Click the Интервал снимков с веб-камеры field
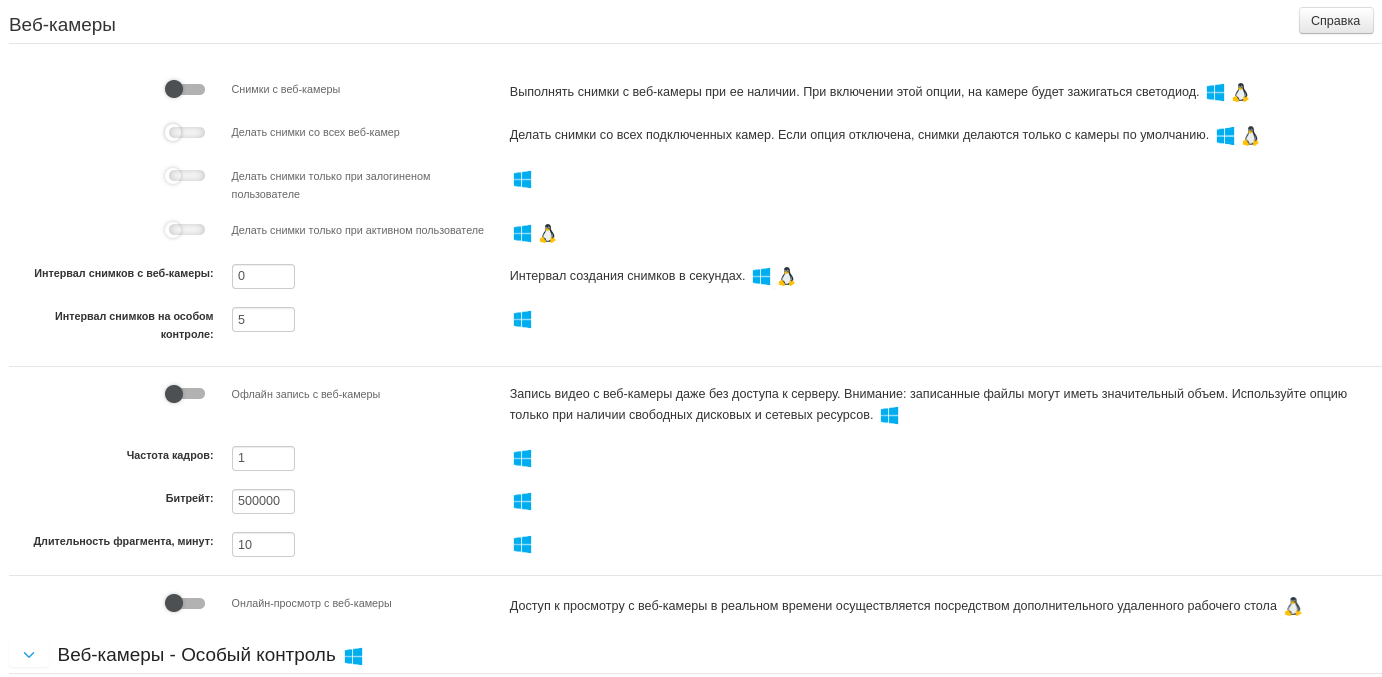Viewport: 1382px width, 677px height. [x=263, y=276]
